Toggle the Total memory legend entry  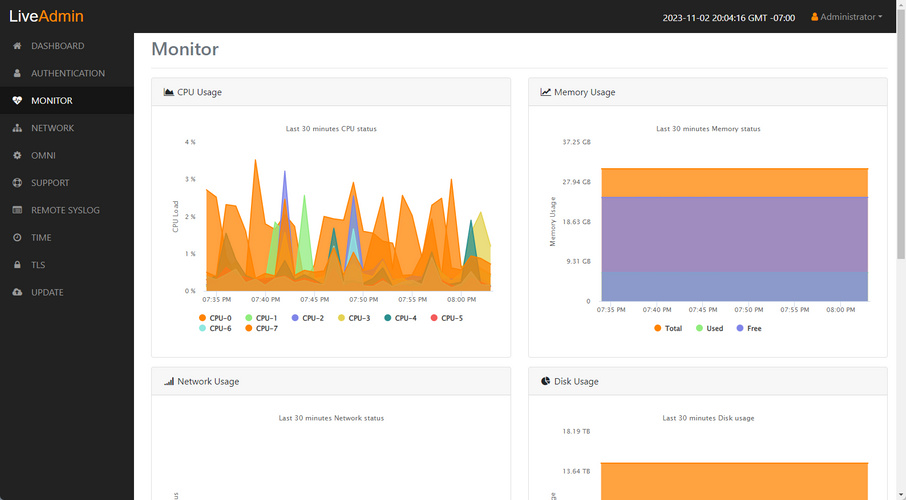click(667, 328)
